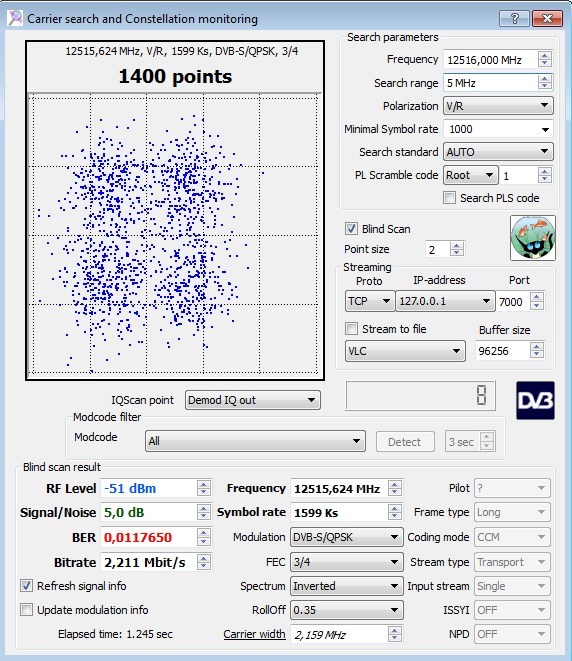Screen dimensions: 572x661
Task: Click the Point size spinner arrows
Action: pos(457,249)
